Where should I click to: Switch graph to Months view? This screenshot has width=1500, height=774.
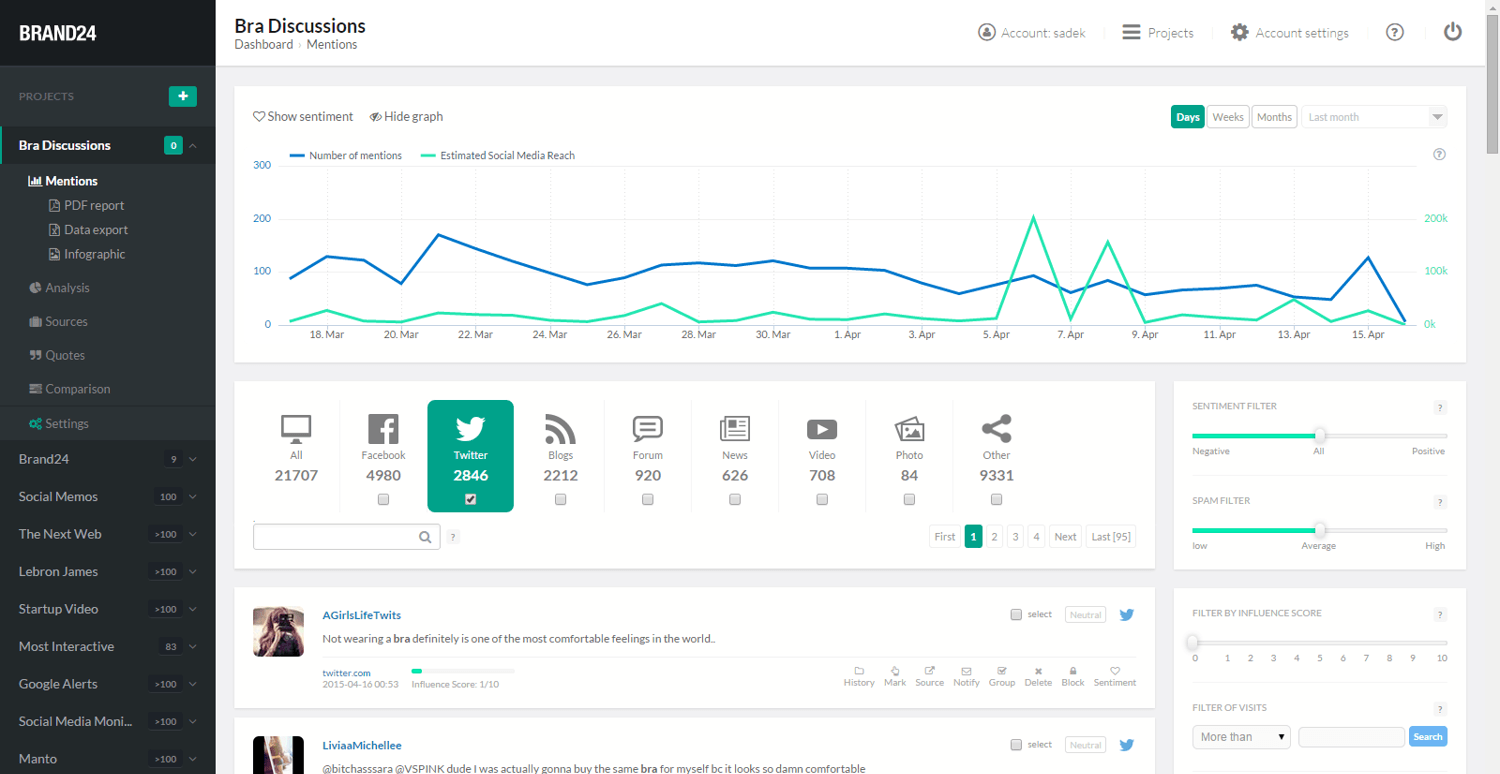click(1274, 117)
